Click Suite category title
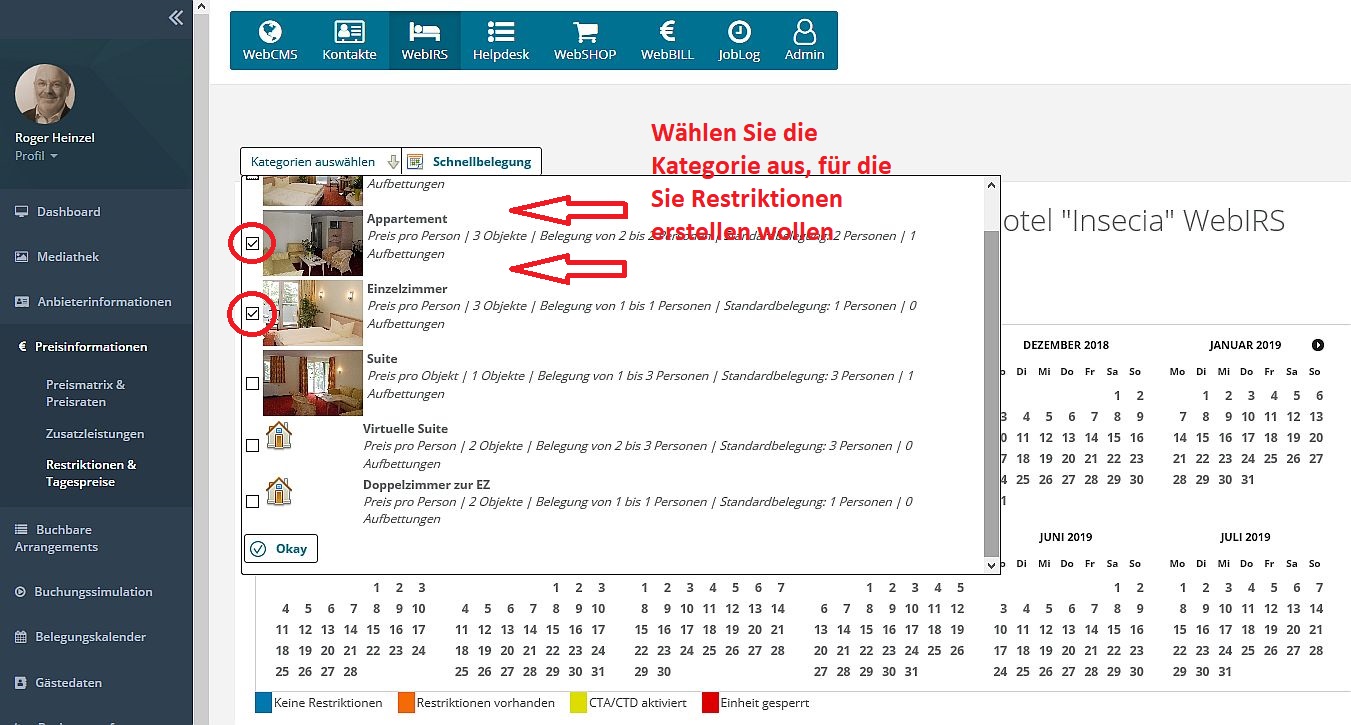The width and height of the screenshot is (1351, 725). pos(382,359)
